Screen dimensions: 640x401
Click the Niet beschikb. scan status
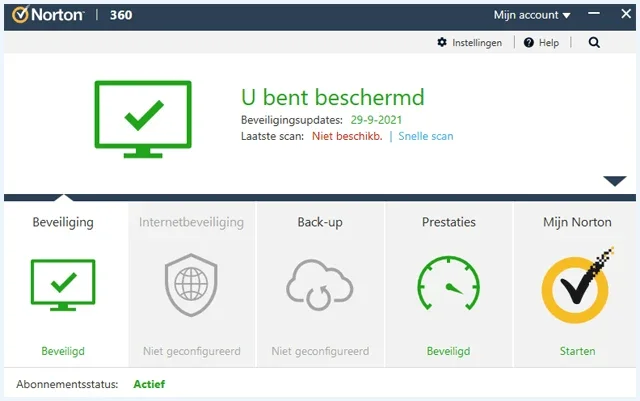pyautogui.click(x=347, y=136)
